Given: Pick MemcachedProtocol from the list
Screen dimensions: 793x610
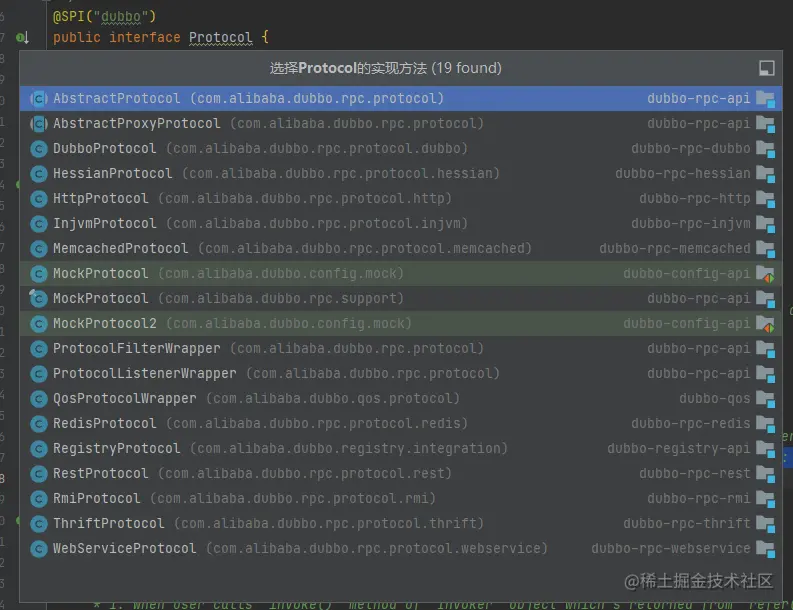Looking at the screenshot, I should coord(401,248).
